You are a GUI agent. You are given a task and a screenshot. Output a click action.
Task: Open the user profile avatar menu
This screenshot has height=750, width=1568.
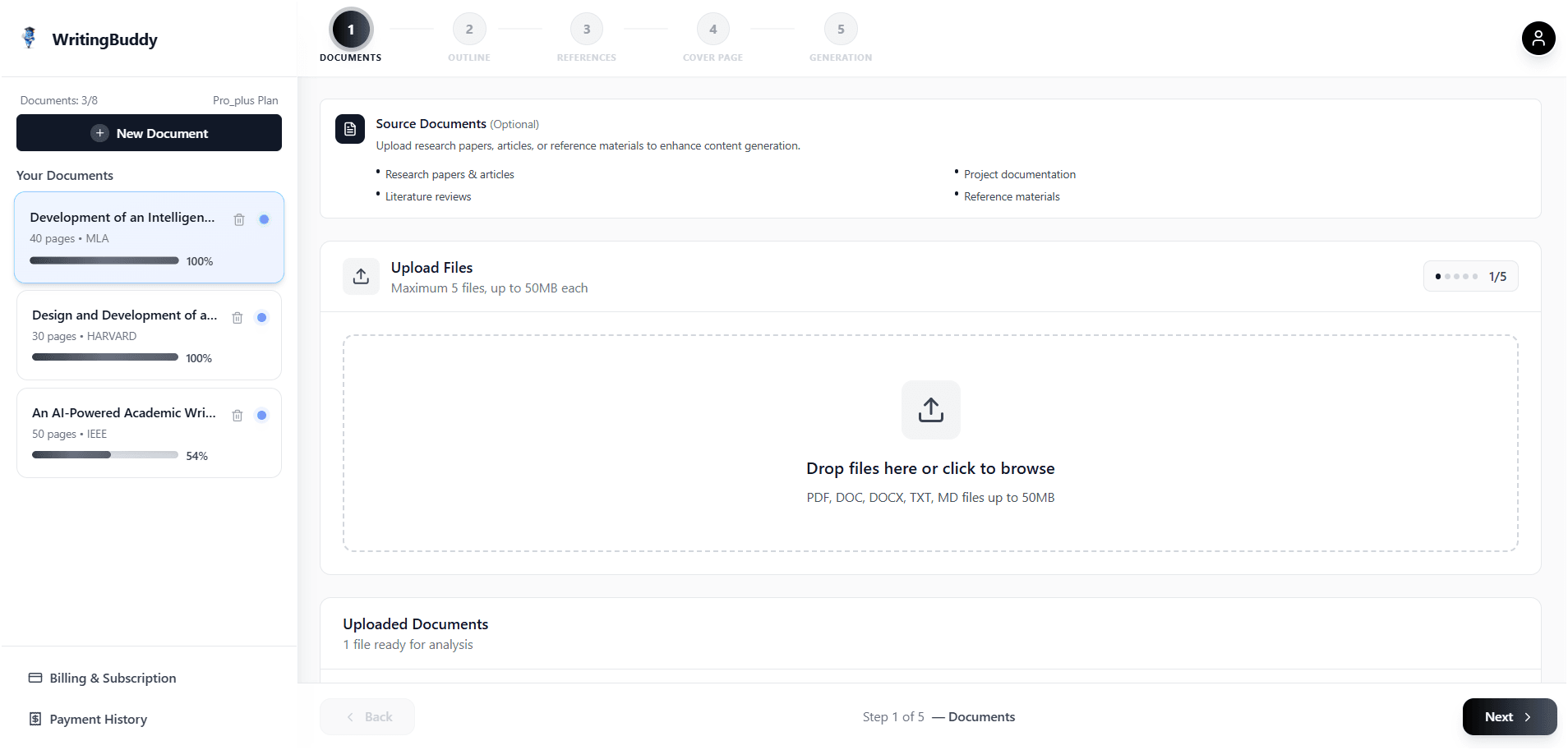click(1538, 38)
